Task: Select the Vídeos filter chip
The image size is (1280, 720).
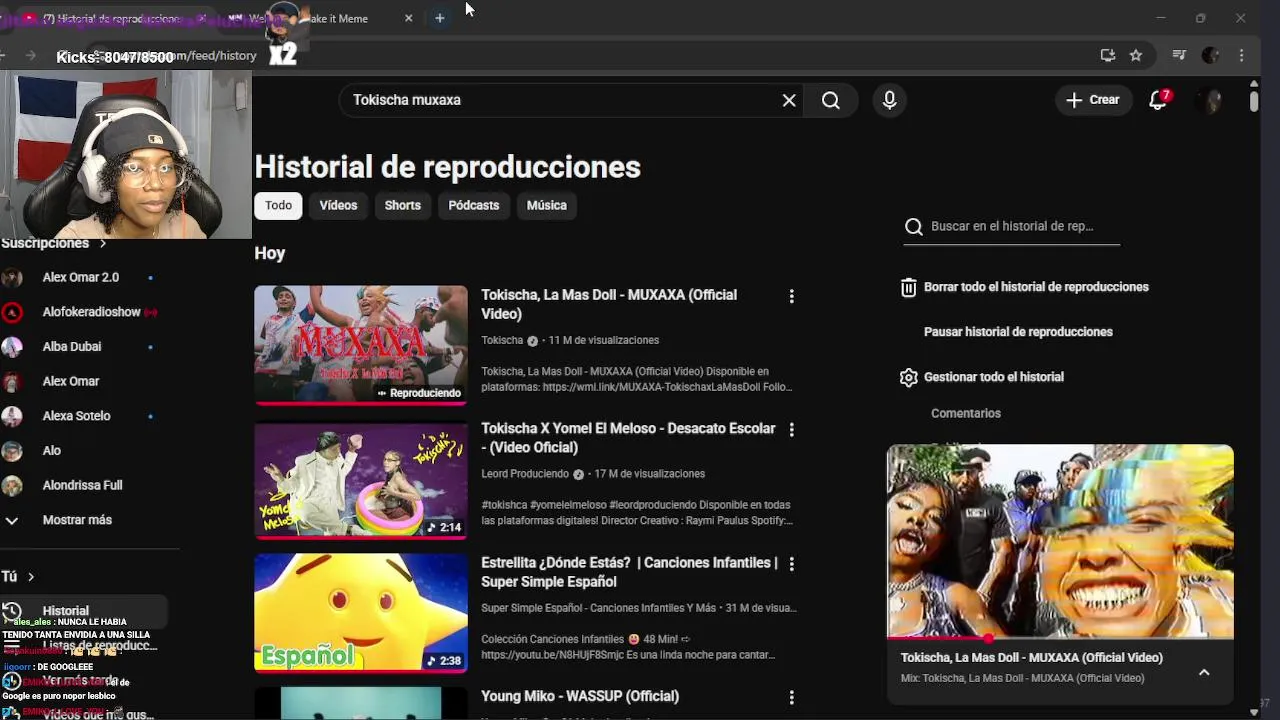Action: 338,205
